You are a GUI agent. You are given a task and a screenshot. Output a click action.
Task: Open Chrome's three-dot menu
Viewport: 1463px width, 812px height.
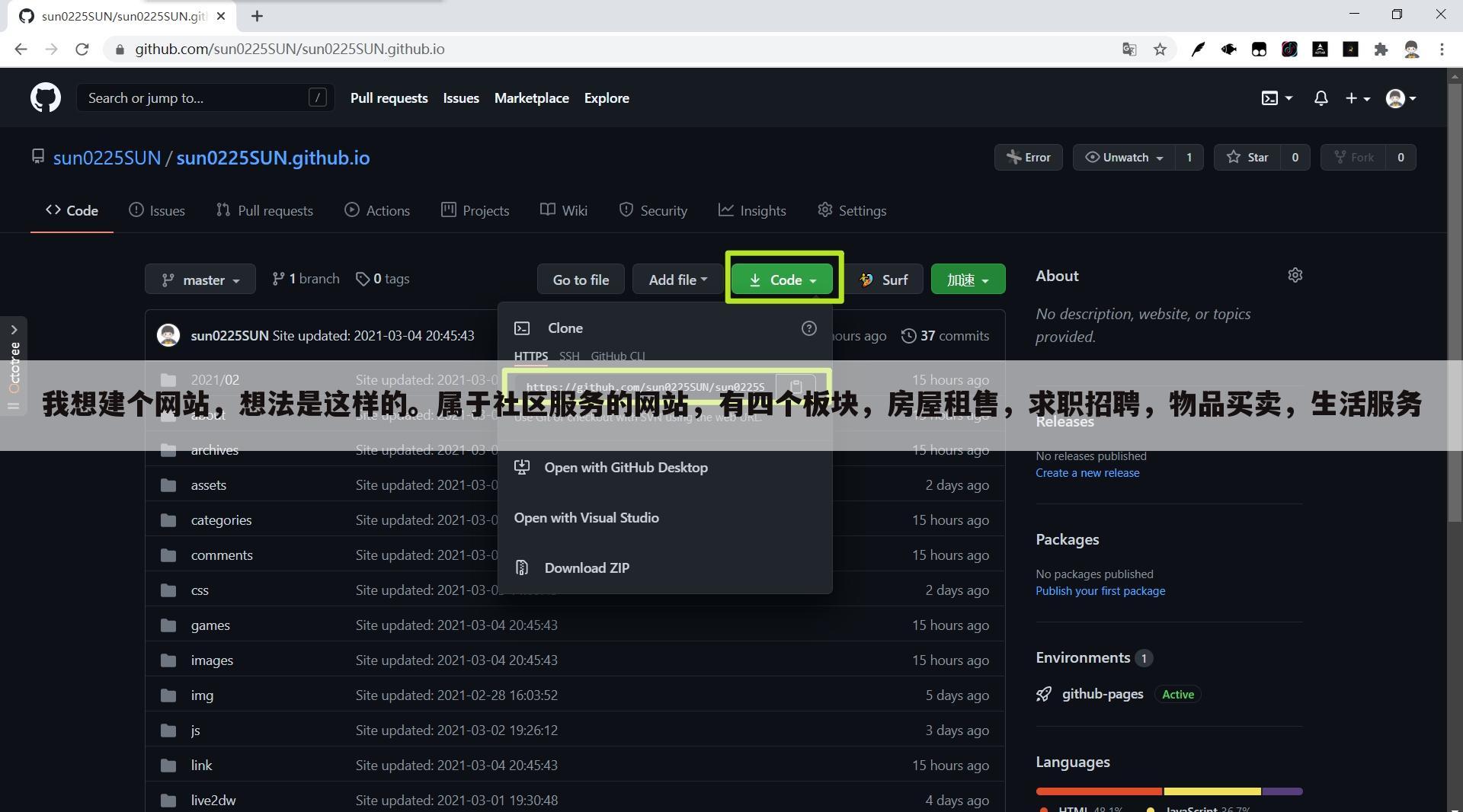(1442, 50)
